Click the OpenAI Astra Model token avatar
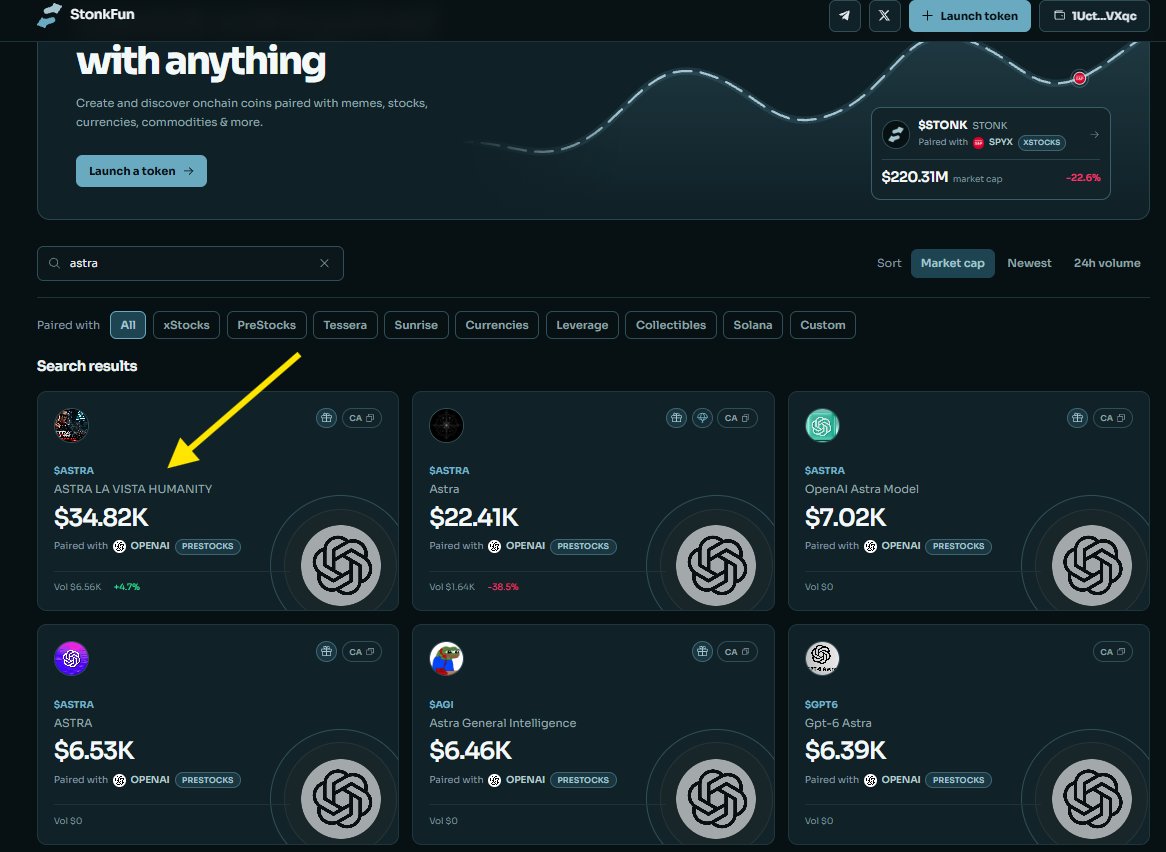 click(x=822, y=425)
